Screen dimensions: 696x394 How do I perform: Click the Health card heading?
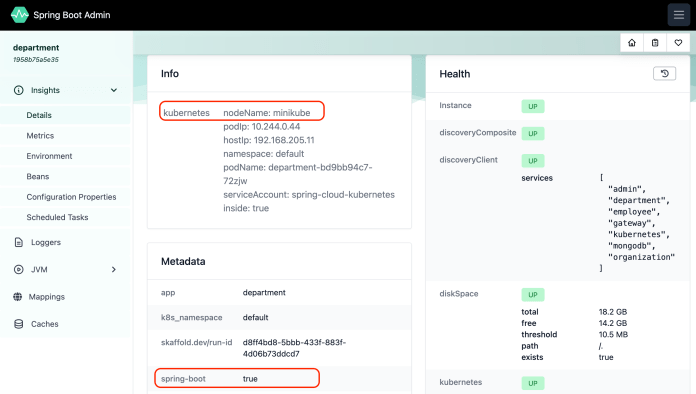point(455,74)
